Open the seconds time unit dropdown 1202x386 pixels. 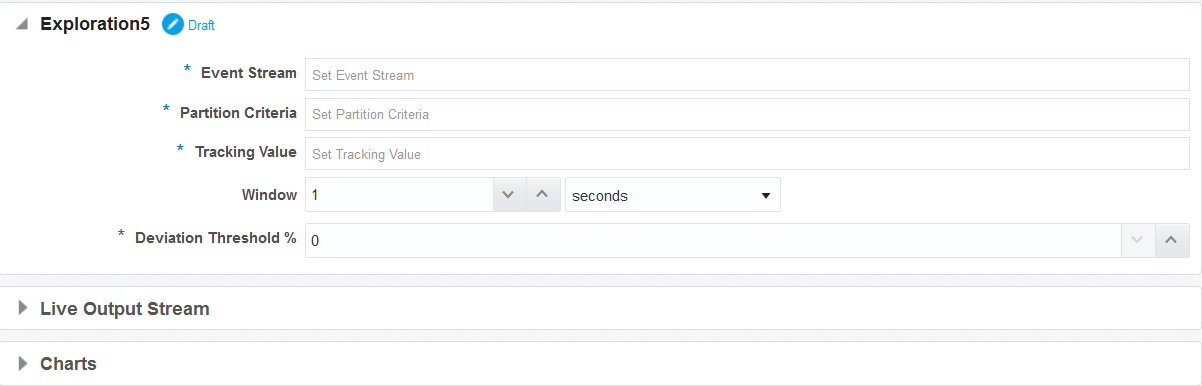673,196
